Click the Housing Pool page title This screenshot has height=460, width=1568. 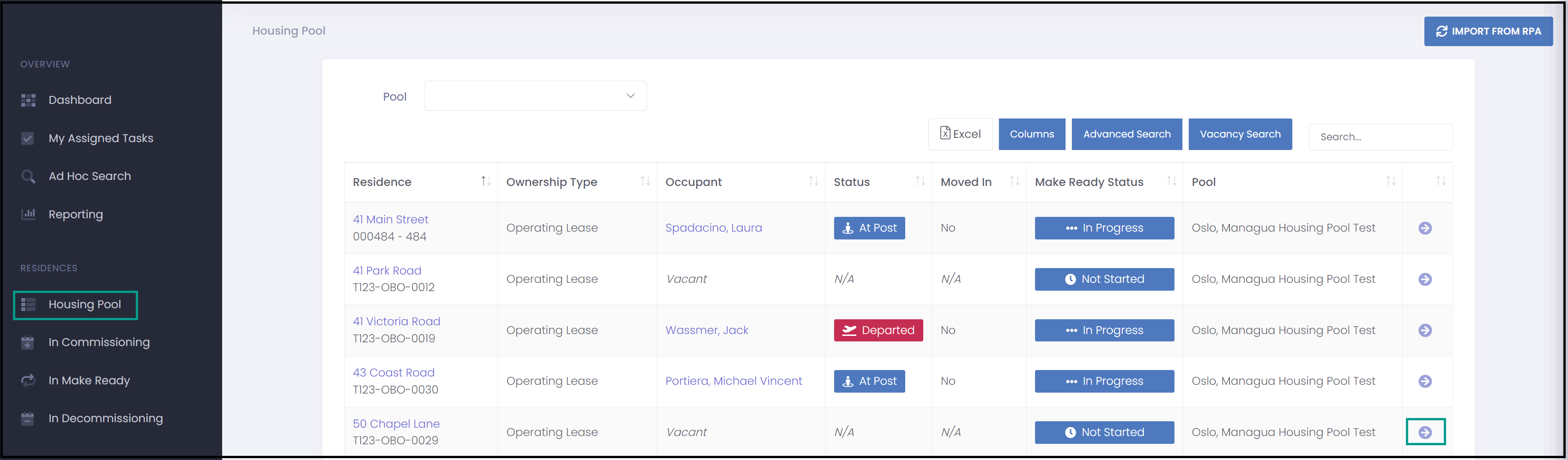pos(289,31)
